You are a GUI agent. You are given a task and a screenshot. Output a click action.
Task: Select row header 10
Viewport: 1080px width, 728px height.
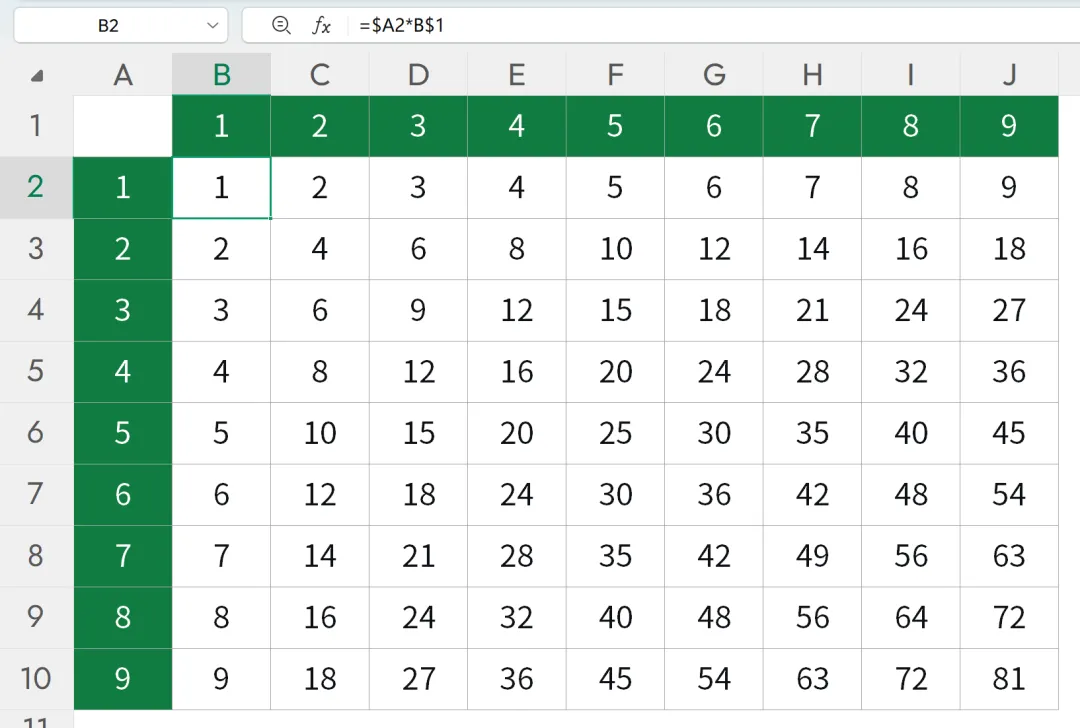[36, 678]
